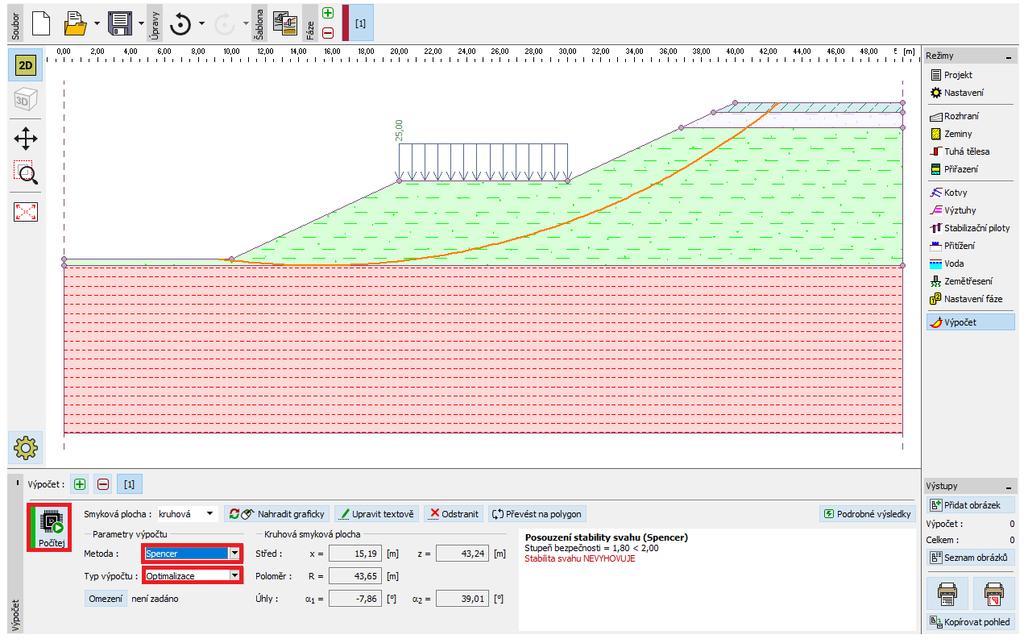Open Seznam obrázků list
The width and height of the screenshot is (1024, 643).
tap(970, 557)
